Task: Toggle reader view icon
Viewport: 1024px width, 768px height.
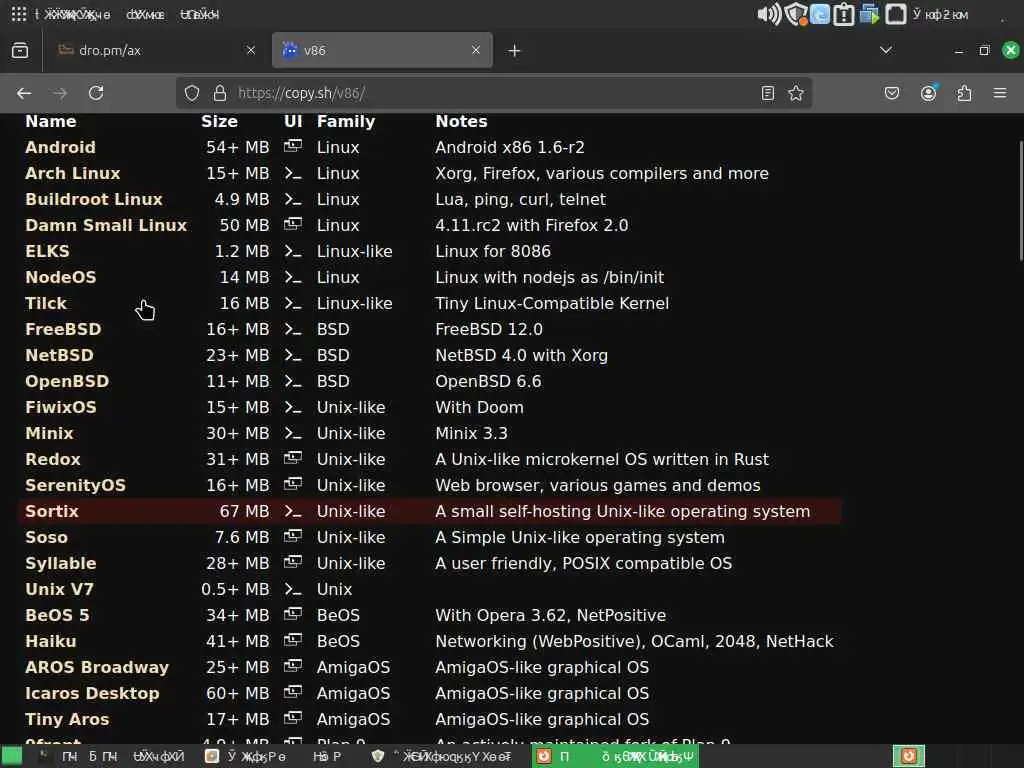Action: tap(768, 93)
